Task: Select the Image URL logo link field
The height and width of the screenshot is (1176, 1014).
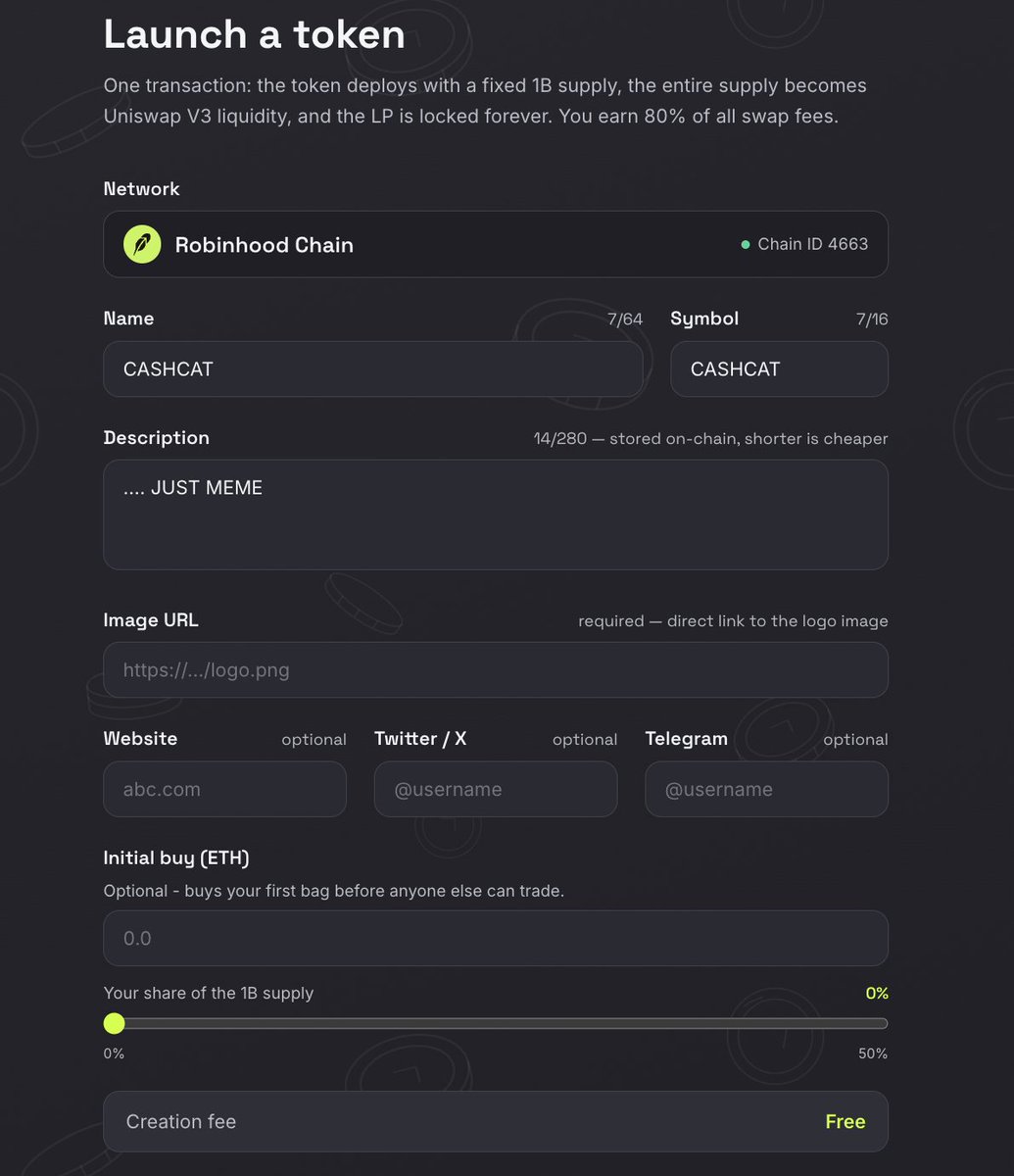Action: tap(496, 670)
